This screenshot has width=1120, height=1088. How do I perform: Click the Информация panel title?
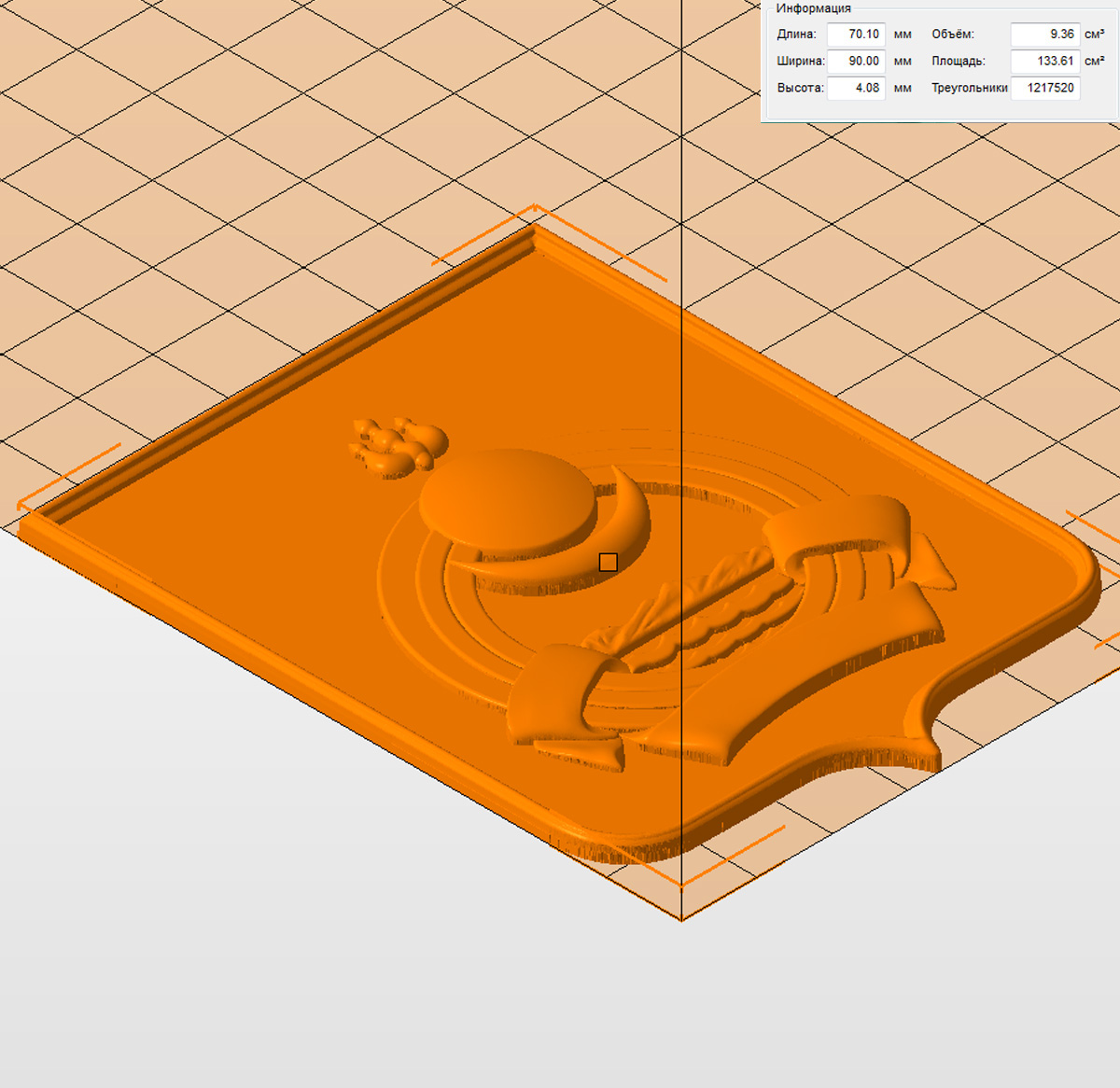[x=813, y=8]
